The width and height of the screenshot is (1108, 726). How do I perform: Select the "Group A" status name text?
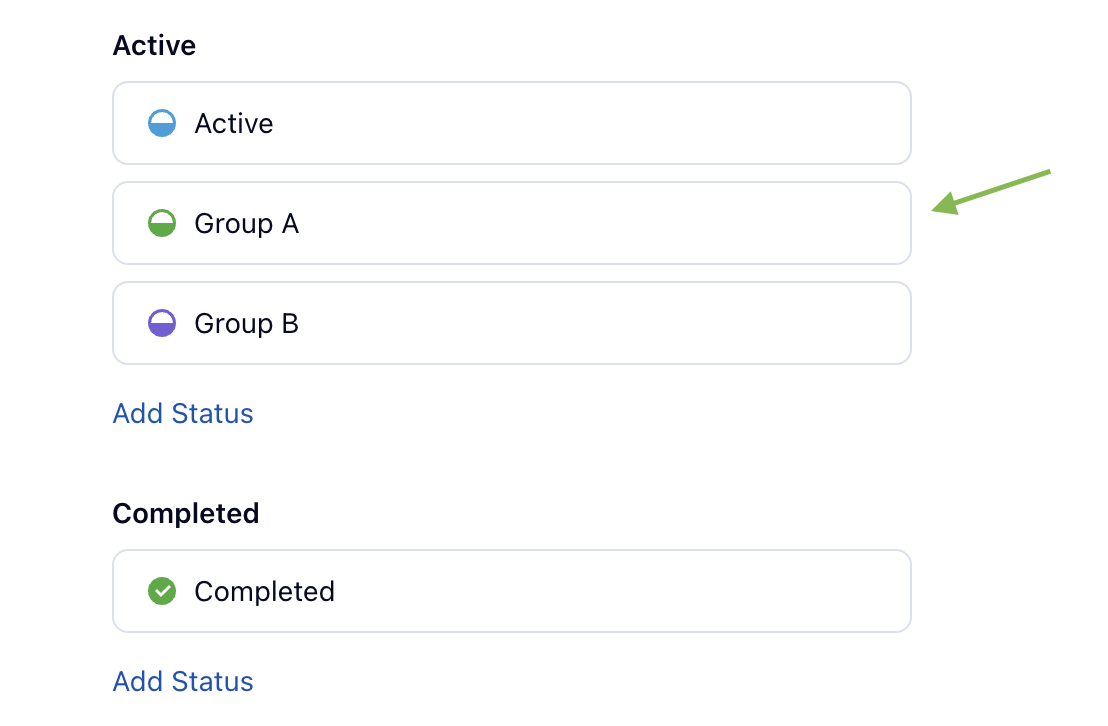click(x=246, y=224)
